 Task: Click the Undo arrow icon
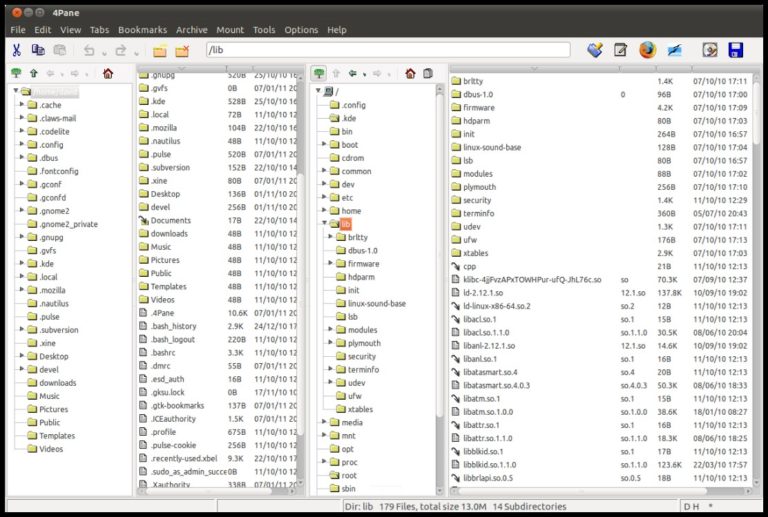89,50
